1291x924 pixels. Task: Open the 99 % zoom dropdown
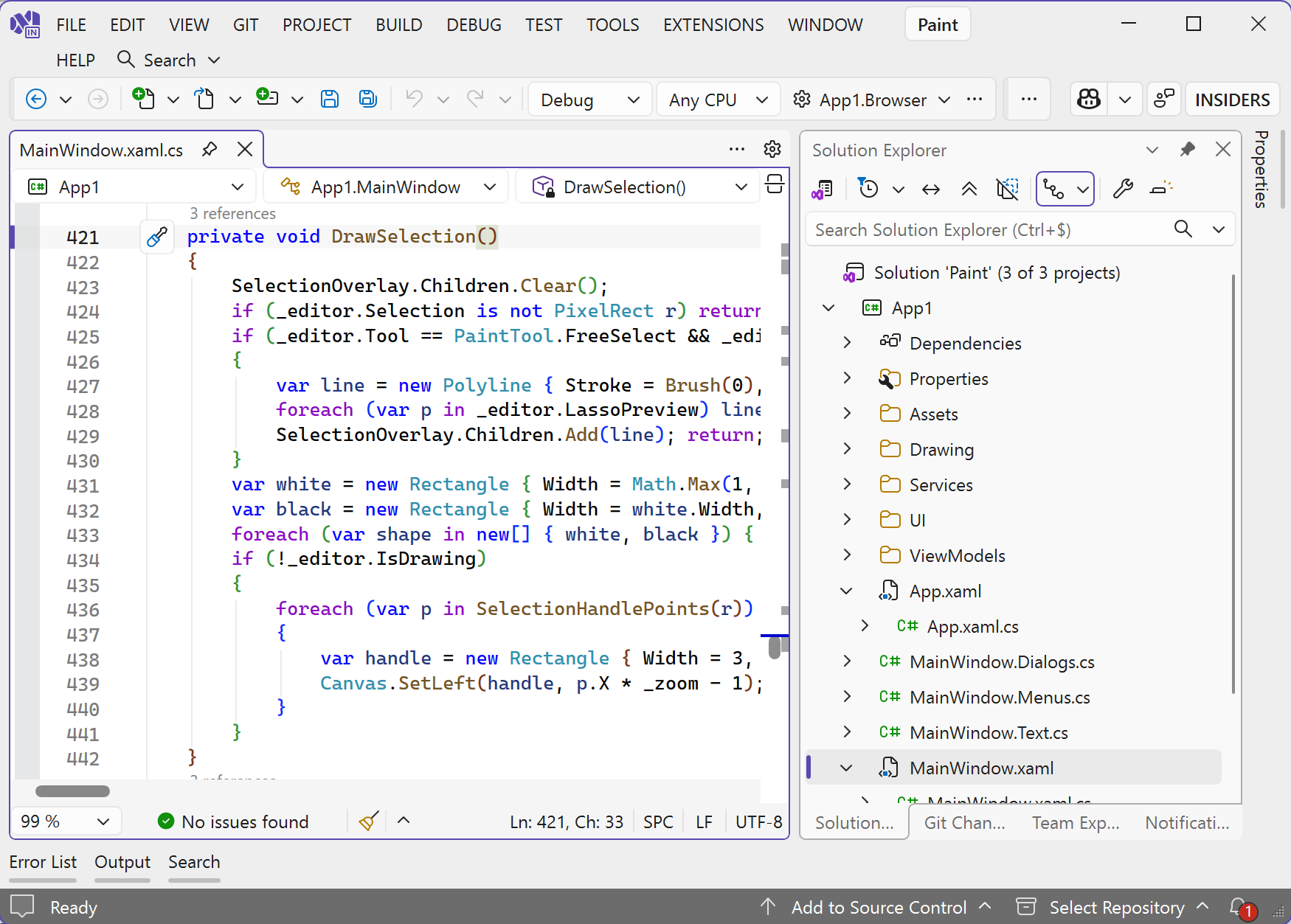66,821
